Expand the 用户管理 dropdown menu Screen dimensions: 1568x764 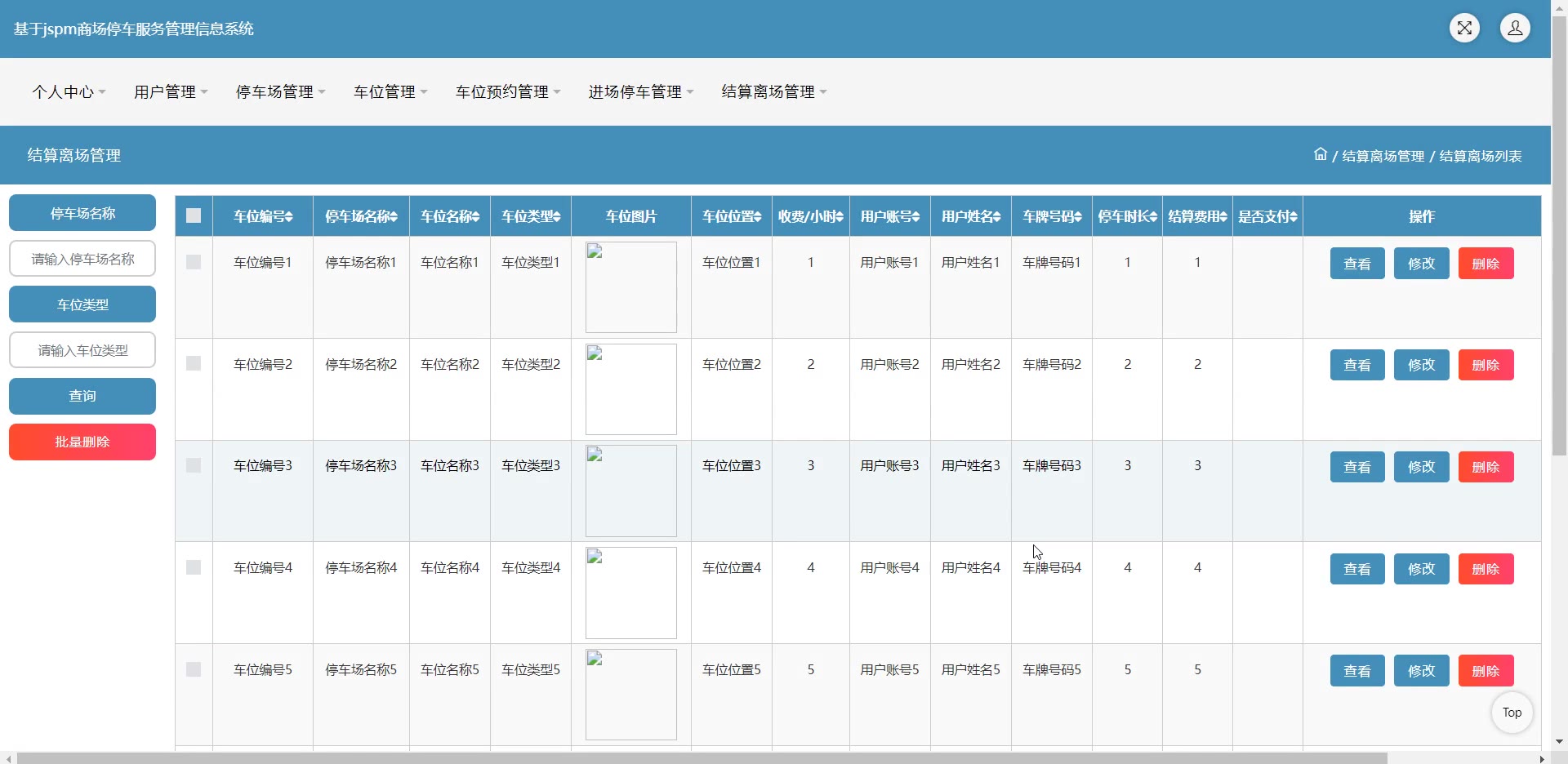171,91
